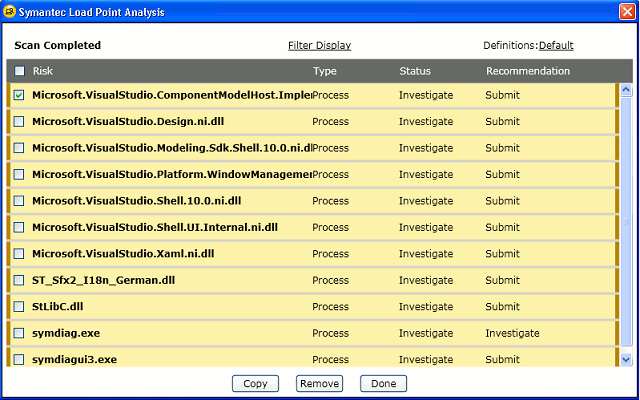Click the scrollbar down arrow
640x400 pixels.
point(627,360)
